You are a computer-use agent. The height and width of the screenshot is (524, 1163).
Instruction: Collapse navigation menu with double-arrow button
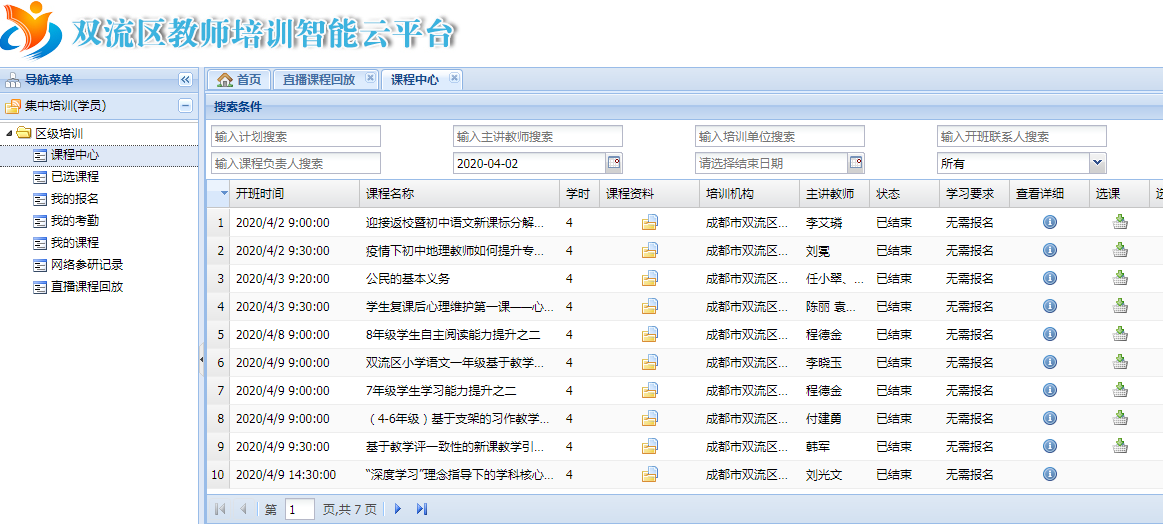[x=185, y=80]
